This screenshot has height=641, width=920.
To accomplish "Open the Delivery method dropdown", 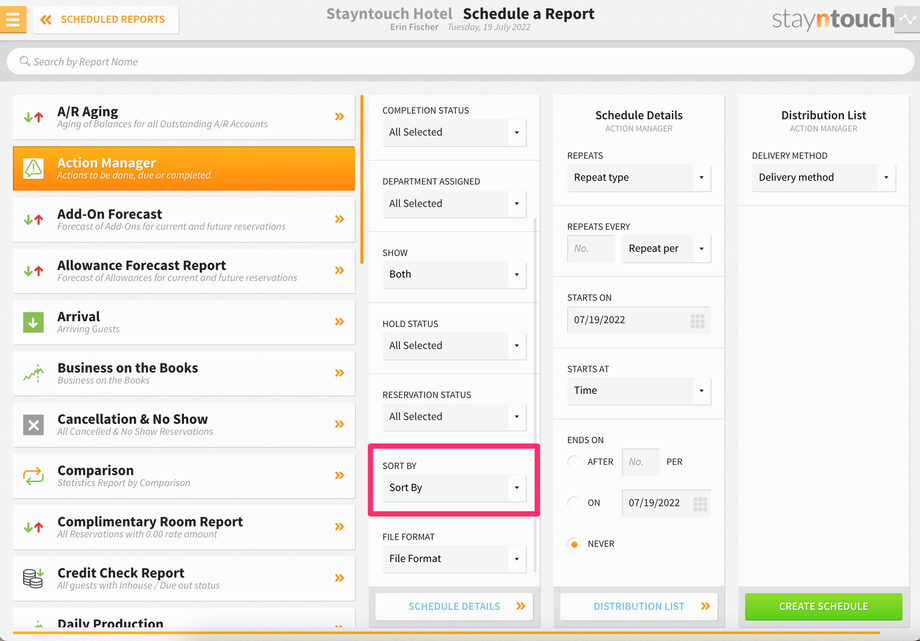I will pyautogui.click(x=824, y=178).
